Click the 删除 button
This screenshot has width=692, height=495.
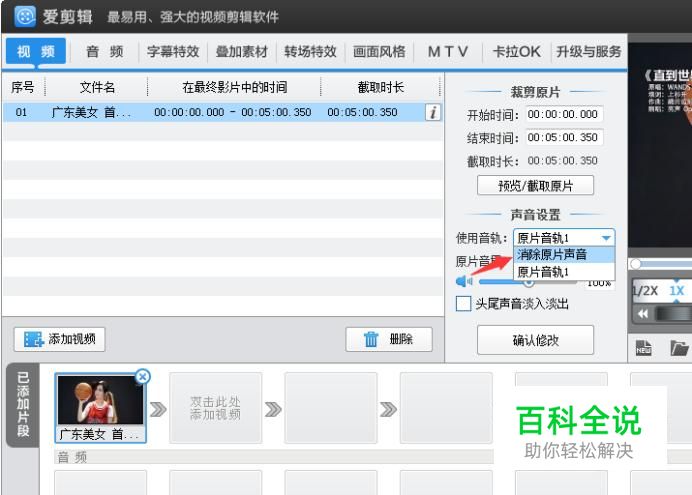coord(389,339)
